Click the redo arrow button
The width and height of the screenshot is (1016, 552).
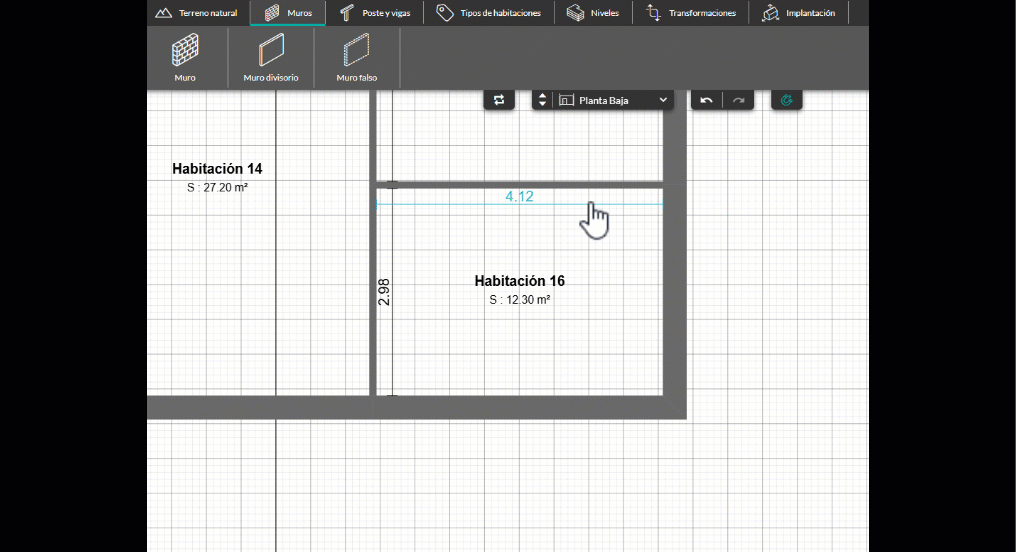739,100
